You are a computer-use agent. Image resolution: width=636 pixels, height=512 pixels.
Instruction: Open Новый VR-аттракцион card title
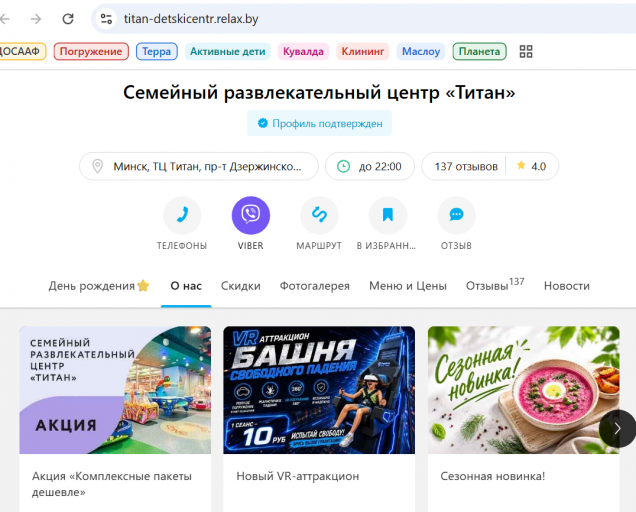(x=298, y=476)
